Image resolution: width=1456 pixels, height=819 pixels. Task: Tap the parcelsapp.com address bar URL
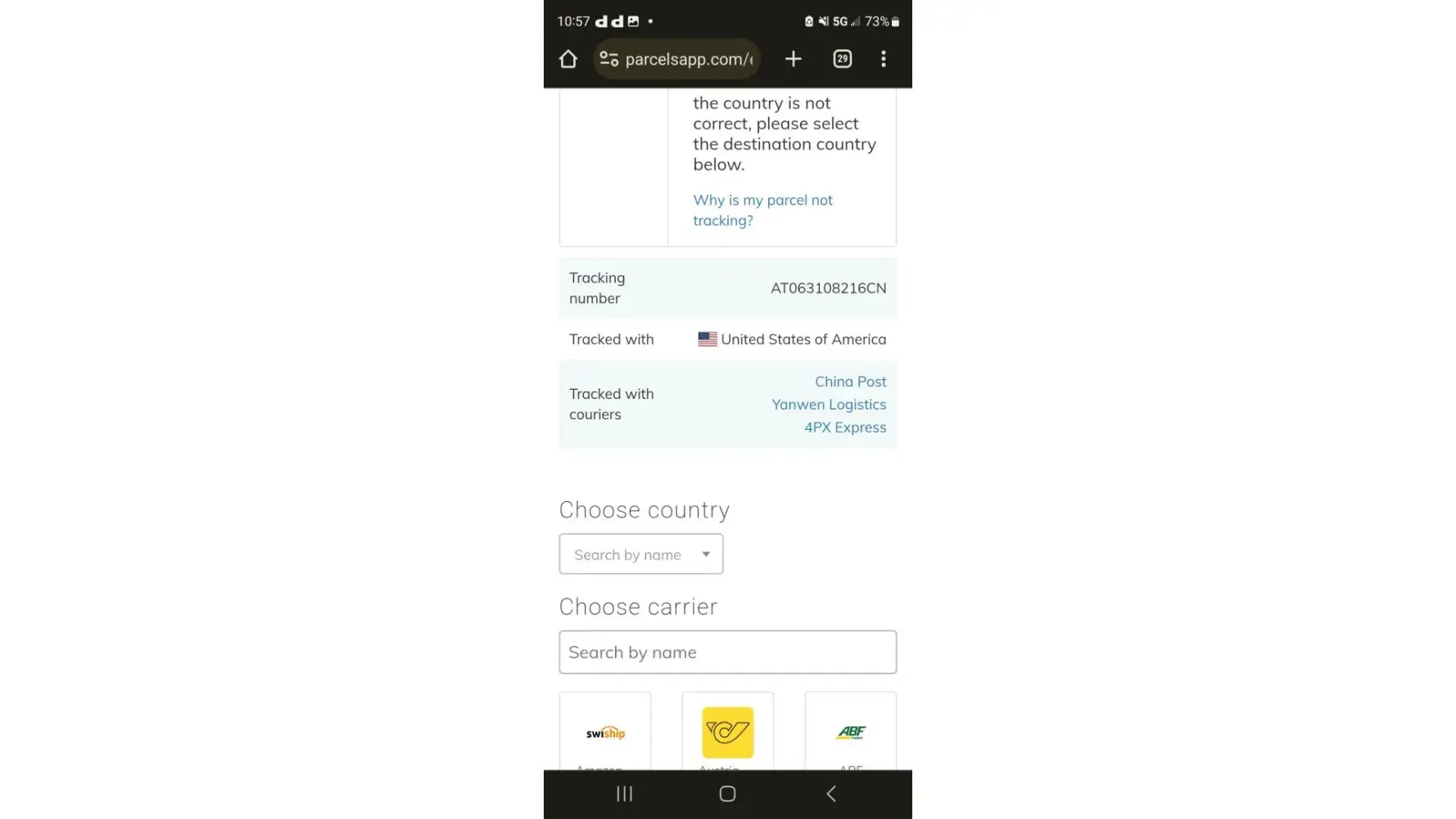688,59
